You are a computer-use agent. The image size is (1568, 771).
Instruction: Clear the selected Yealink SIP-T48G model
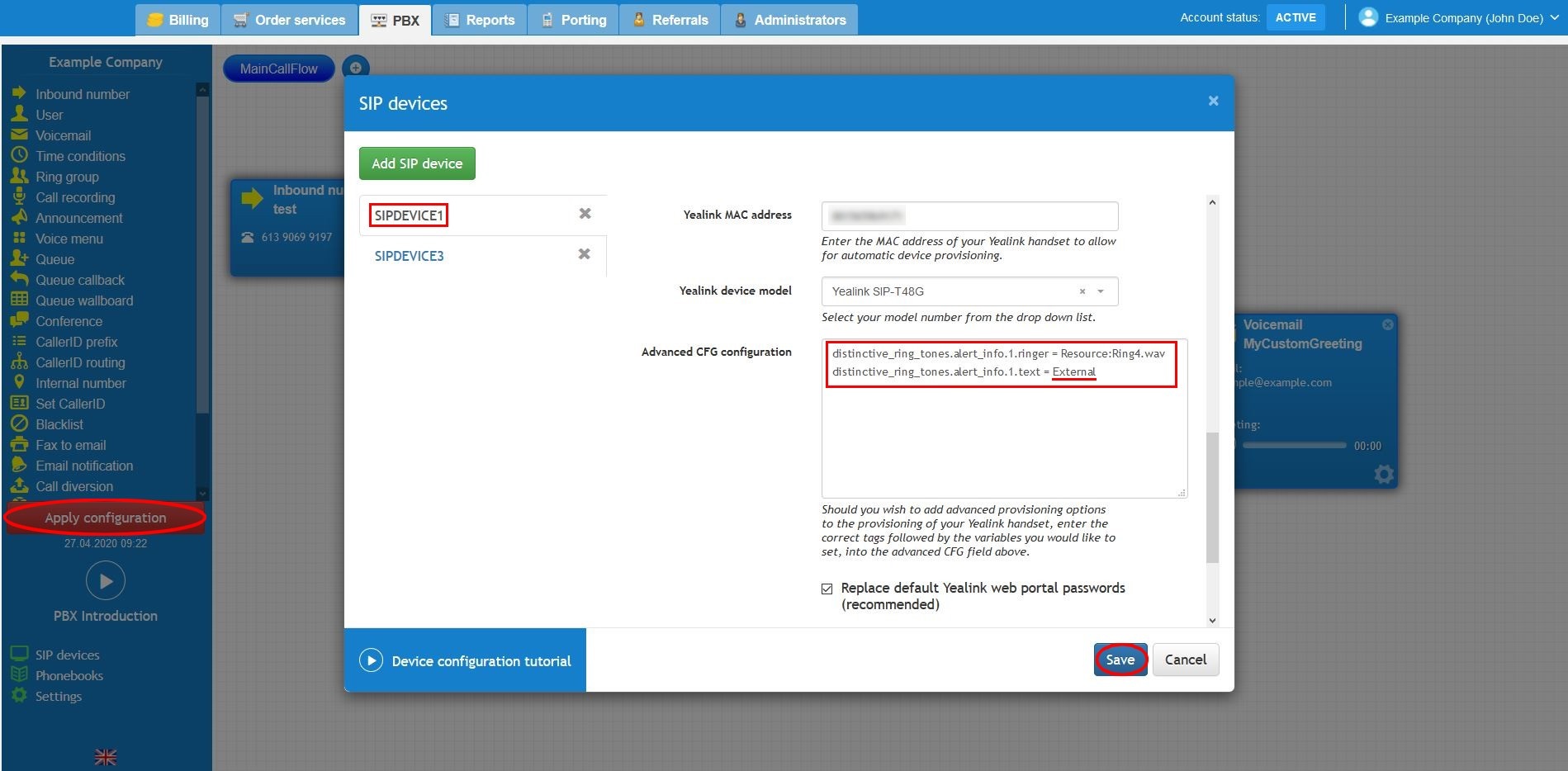pyautogui.click(x=1082, y=291)
